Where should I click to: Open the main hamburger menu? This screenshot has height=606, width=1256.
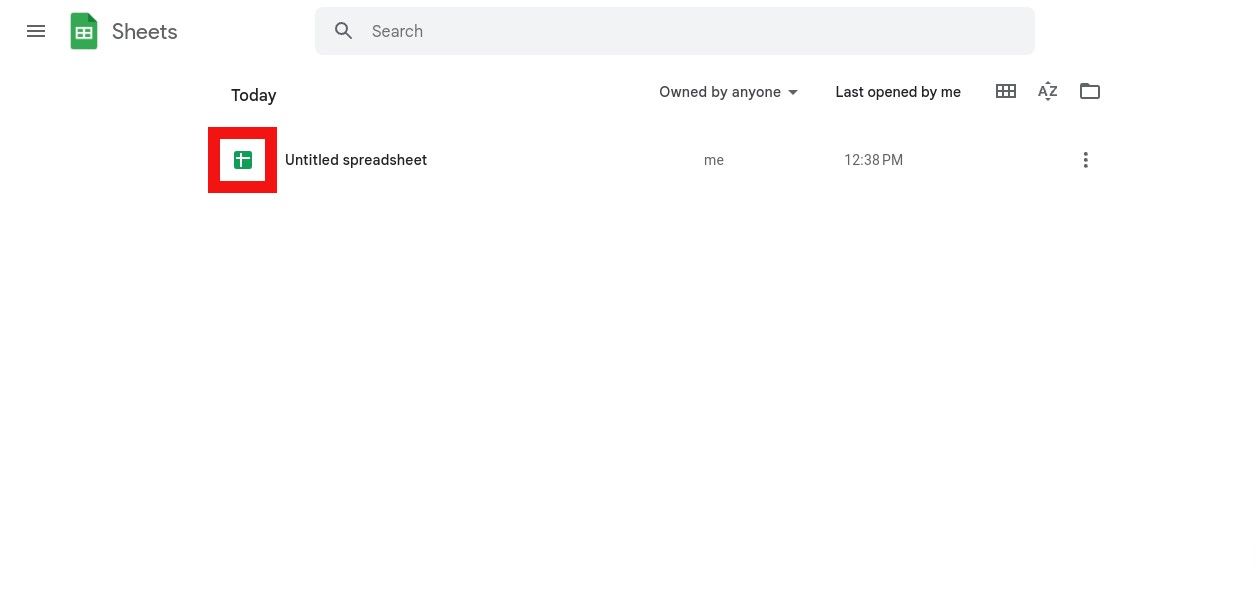[x=36, y=31]
